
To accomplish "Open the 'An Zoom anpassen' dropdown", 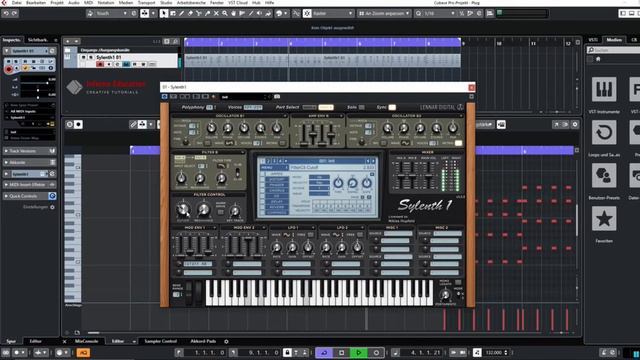I will coord(384,13).
